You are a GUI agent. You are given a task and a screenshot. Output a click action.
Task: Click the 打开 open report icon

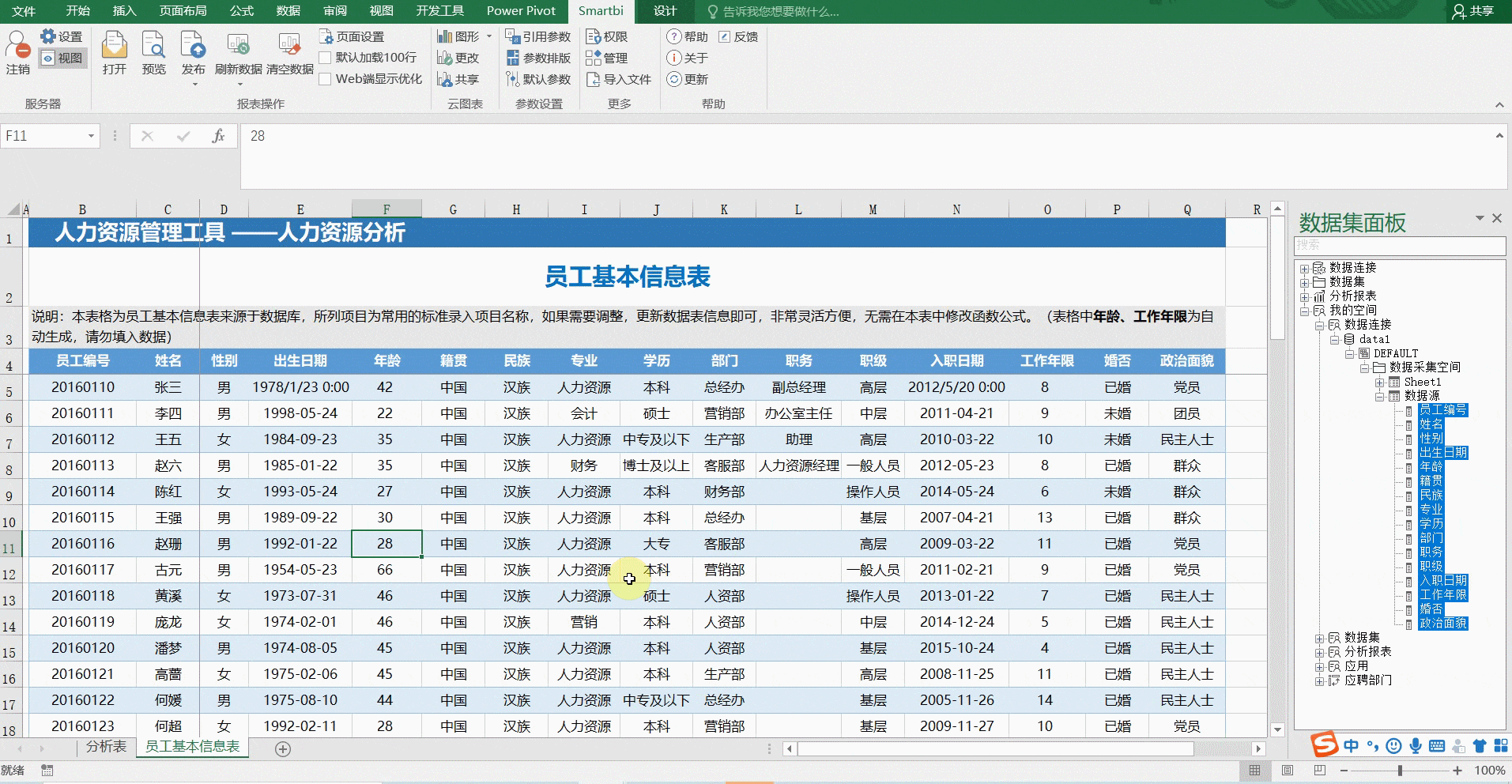tap(115, 52)
